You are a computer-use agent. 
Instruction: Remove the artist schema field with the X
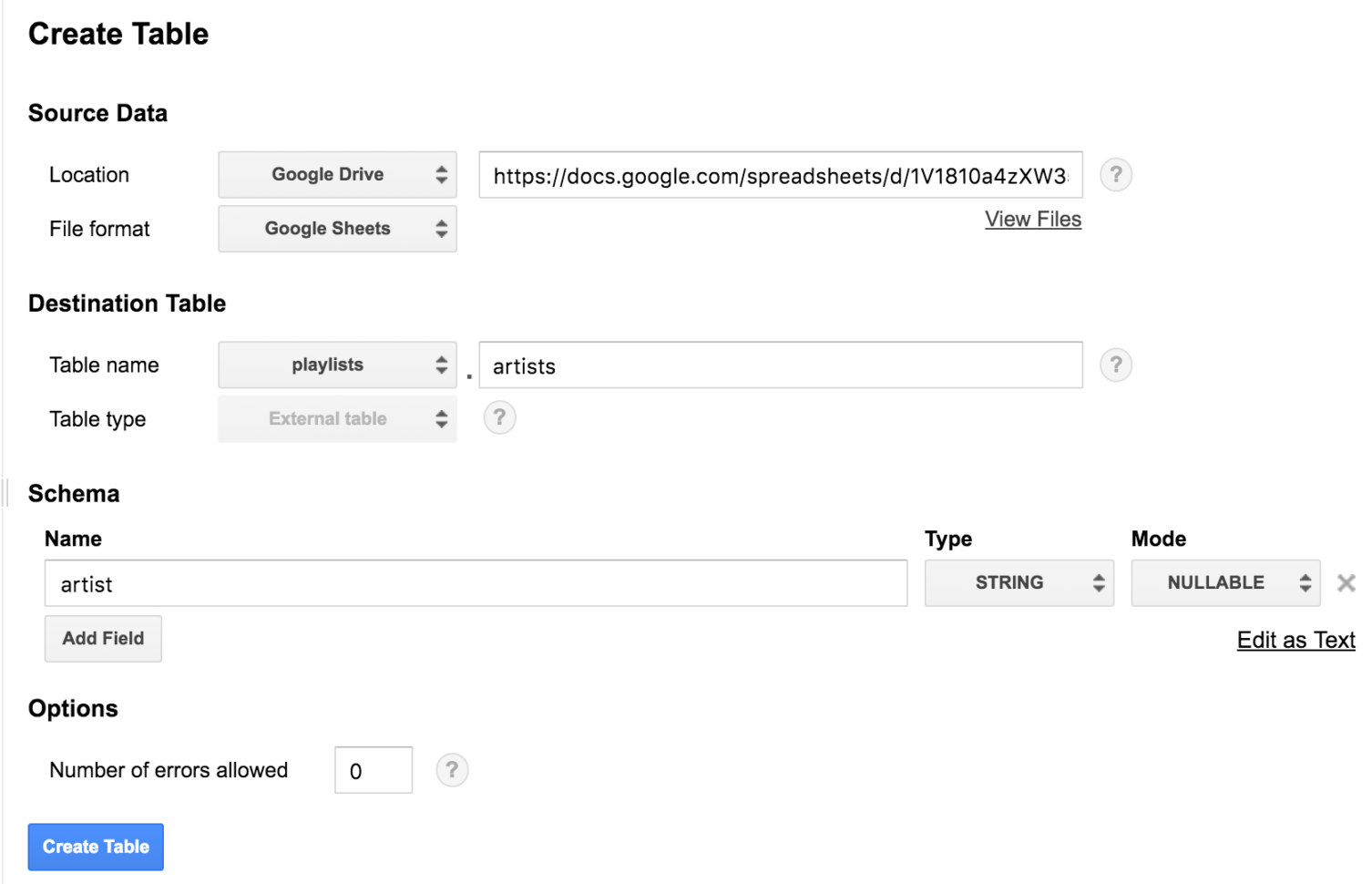[1346, 582]
